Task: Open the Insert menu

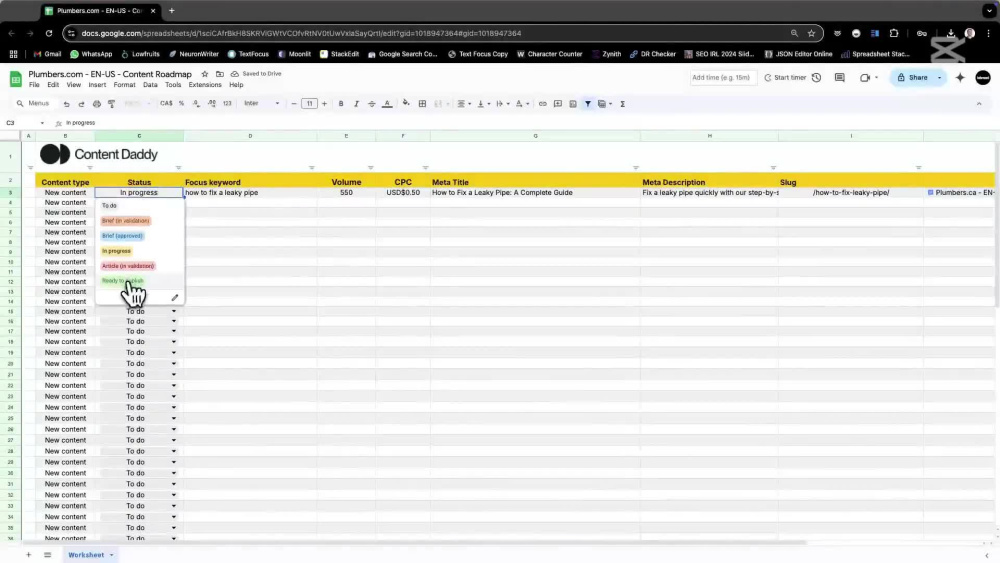Action: 97,85
